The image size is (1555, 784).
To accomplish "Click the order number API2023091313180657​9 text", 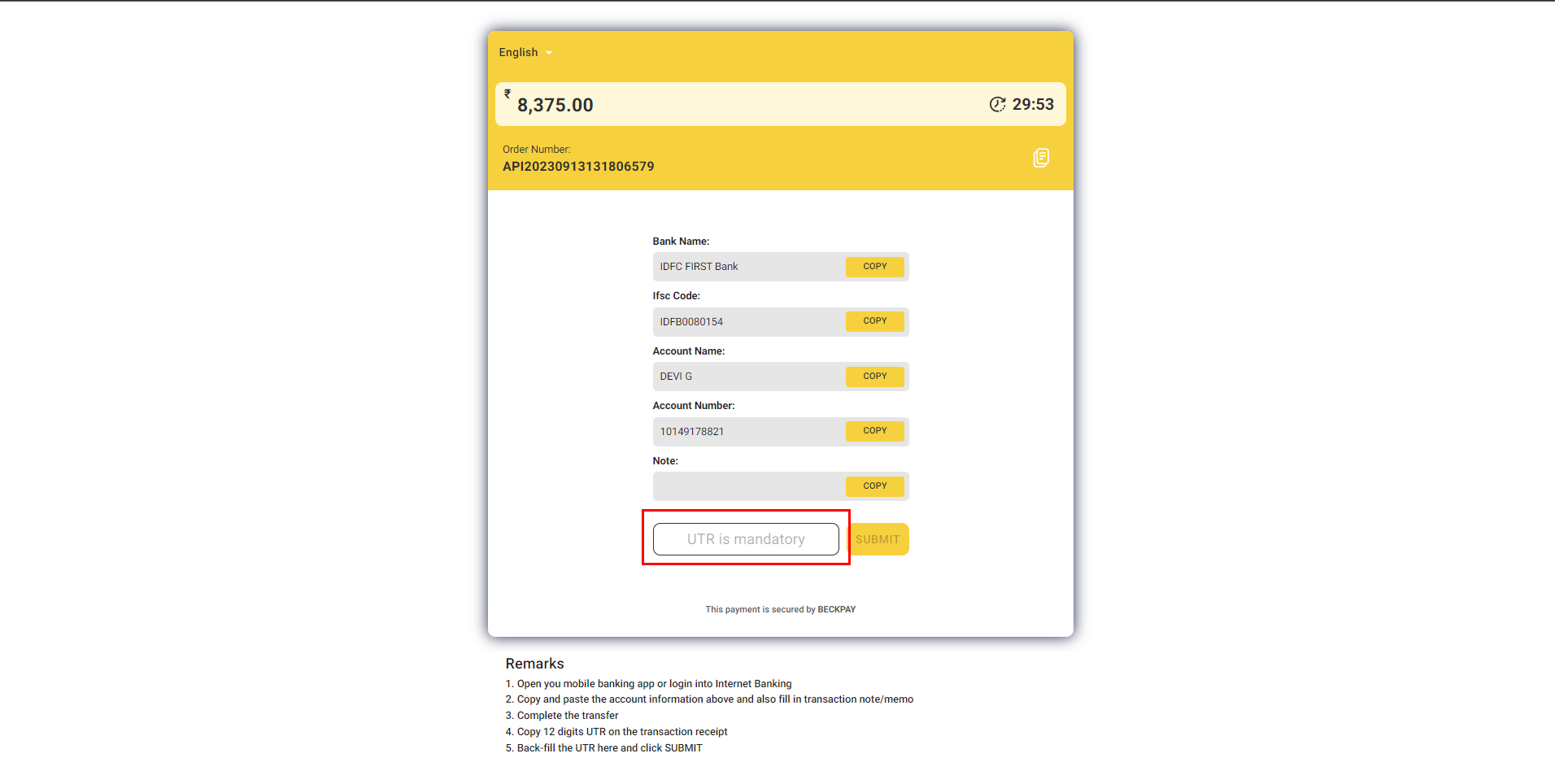I will pos(578,167).
